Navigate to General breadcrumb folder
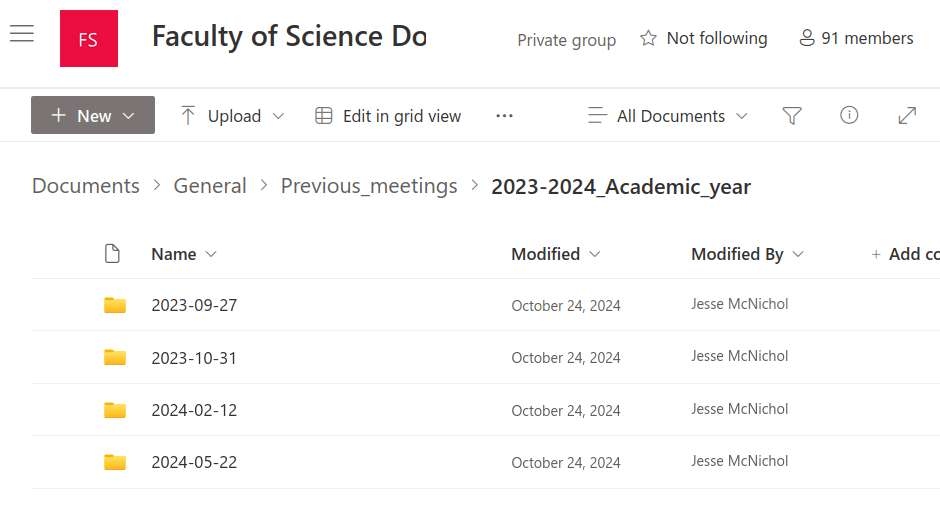This screenshot has height=532, width=940. tap(210, 186)
